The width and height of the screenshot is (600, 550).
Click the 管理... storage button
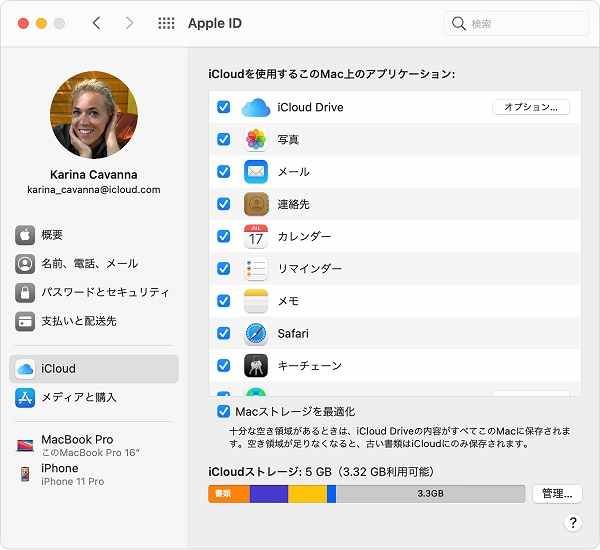(557, 494)
